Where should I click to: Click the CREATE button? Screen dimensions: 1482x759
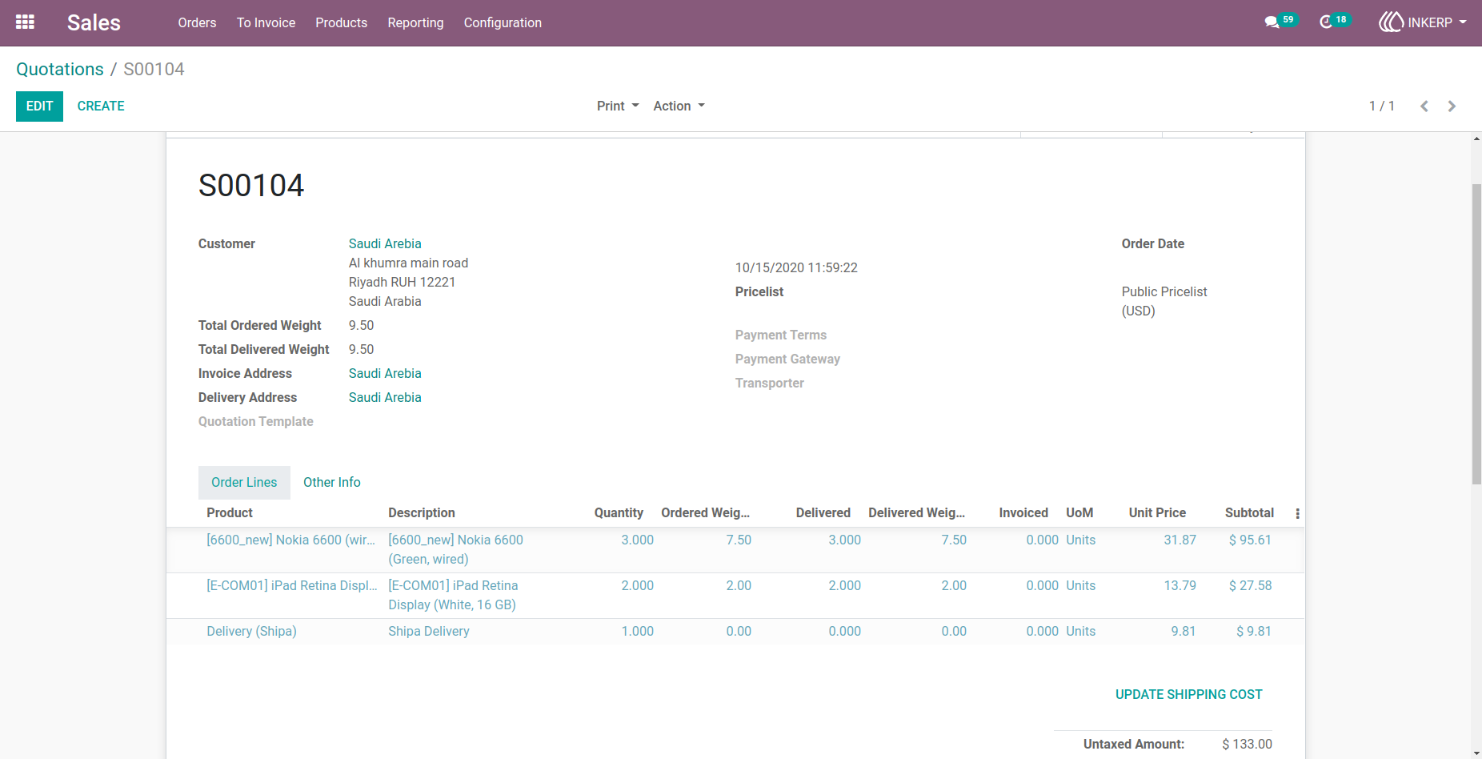pyautogui.click(x=101, y=106)
